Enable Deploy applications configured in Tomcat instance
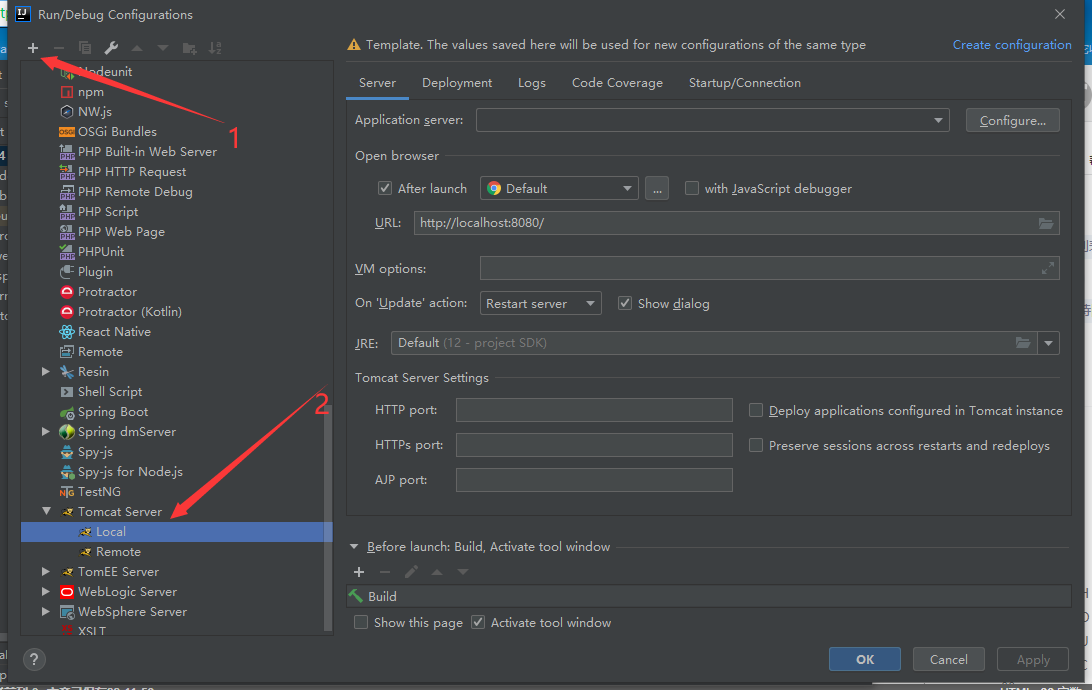Screen dimensions: 1092x690 (756, 411)
